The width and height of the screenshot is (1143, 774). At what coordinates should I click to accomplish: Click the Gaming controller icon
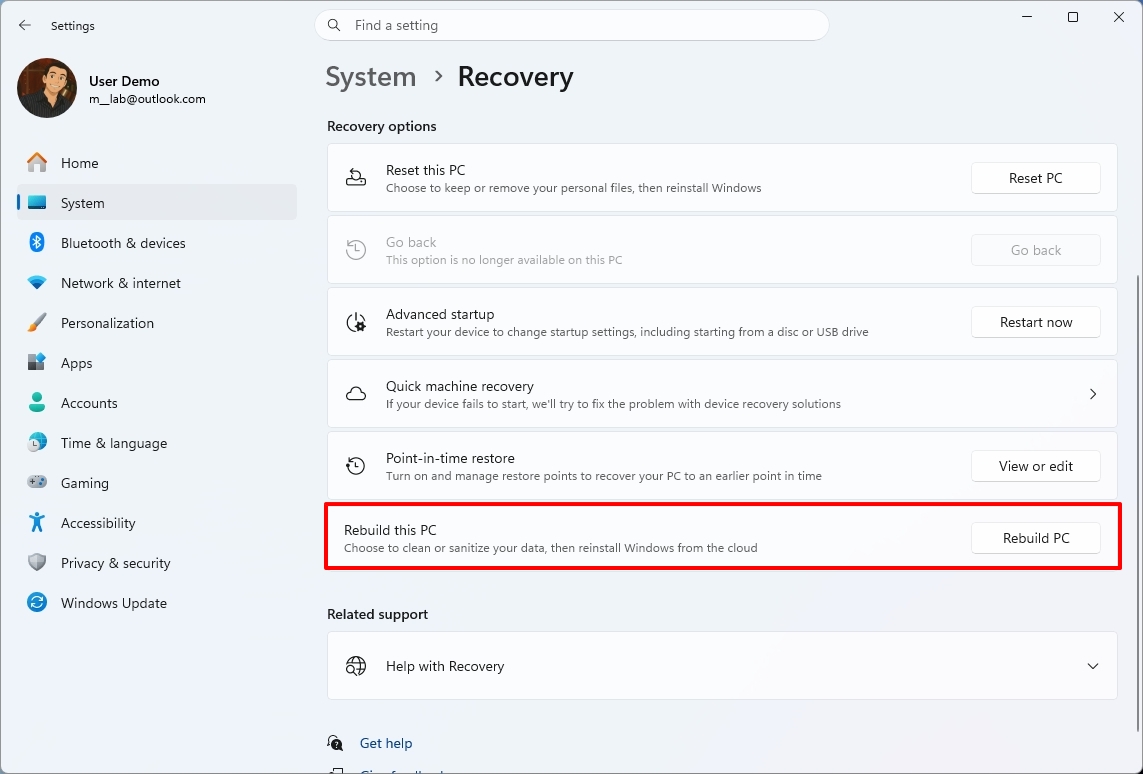(x=37, y=482)
